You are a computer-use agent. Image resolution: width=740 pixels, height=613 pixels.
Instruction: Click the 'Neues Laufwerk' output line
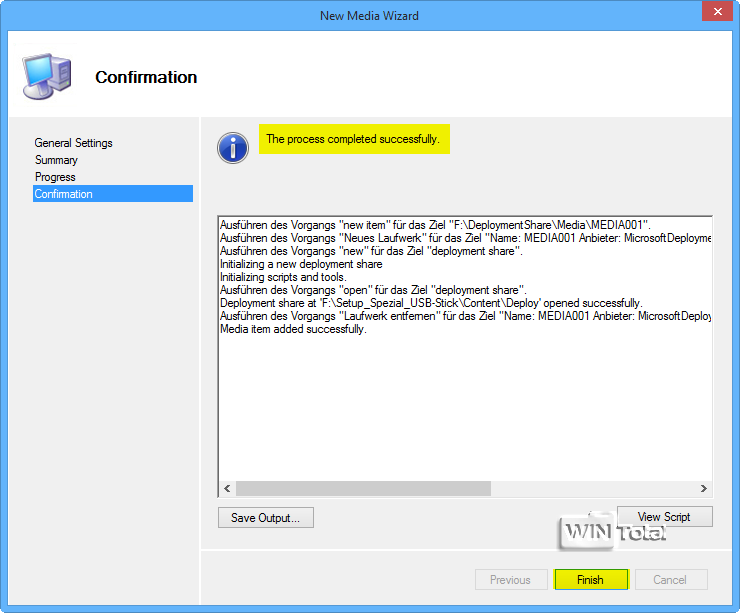click(465, 238)
